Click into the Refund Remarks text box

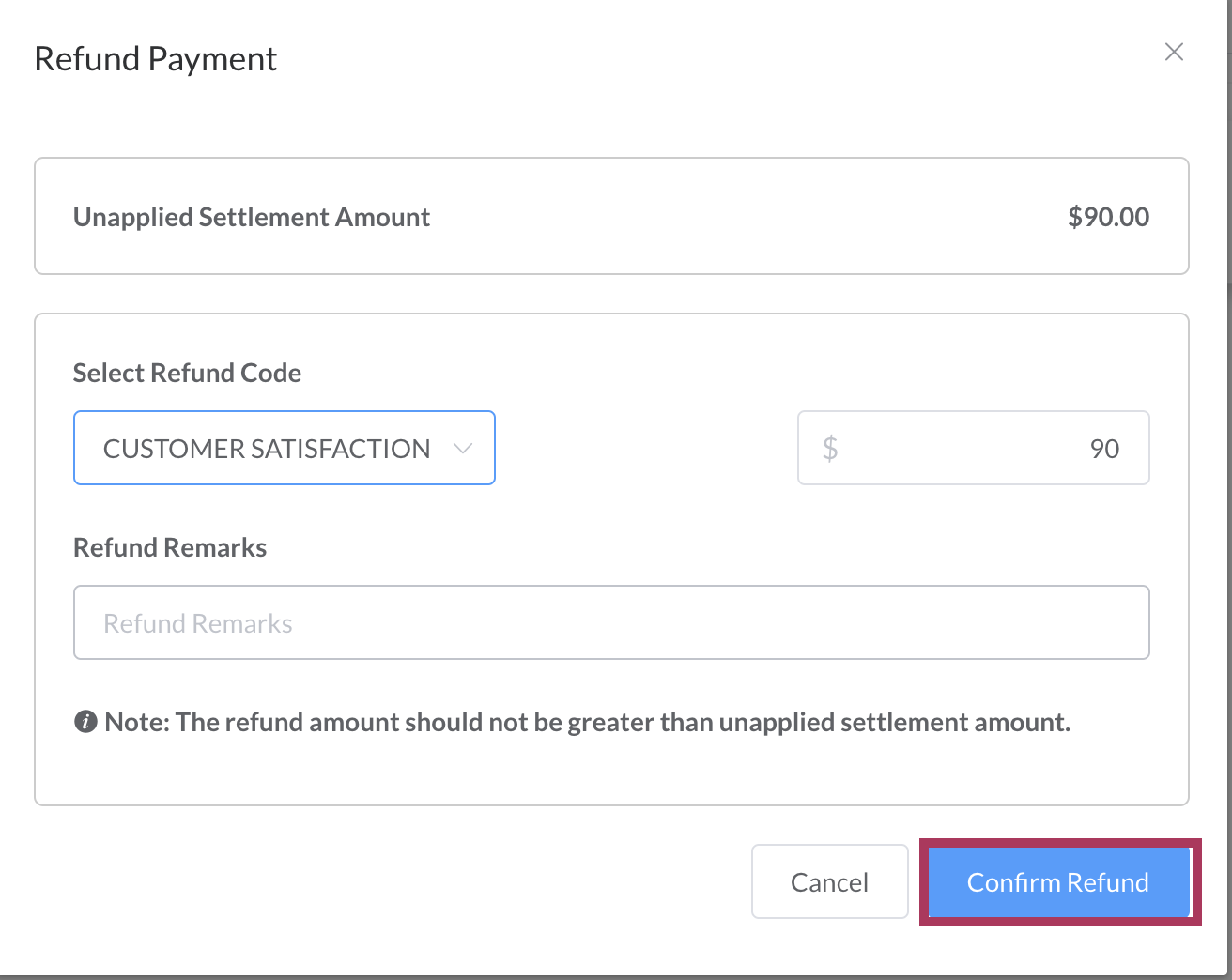pyautogui.click(x=610, y=623)
